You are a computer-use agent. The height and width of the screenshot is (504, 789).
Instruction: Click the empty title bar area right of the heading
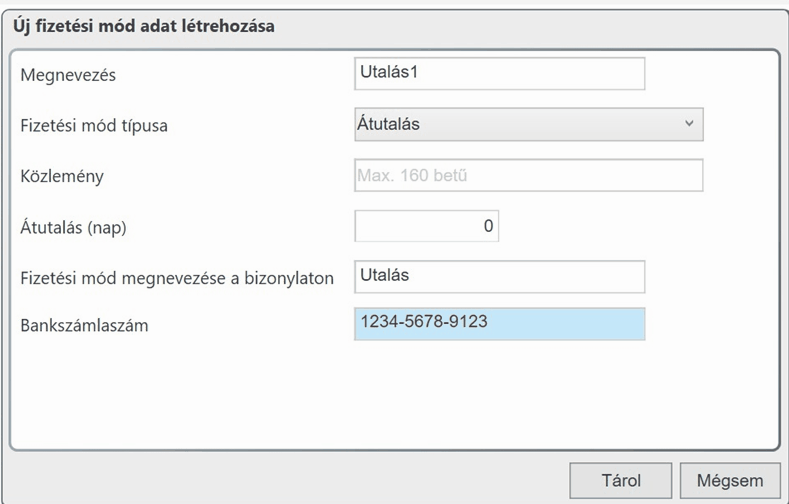click(x=530, y=26)
